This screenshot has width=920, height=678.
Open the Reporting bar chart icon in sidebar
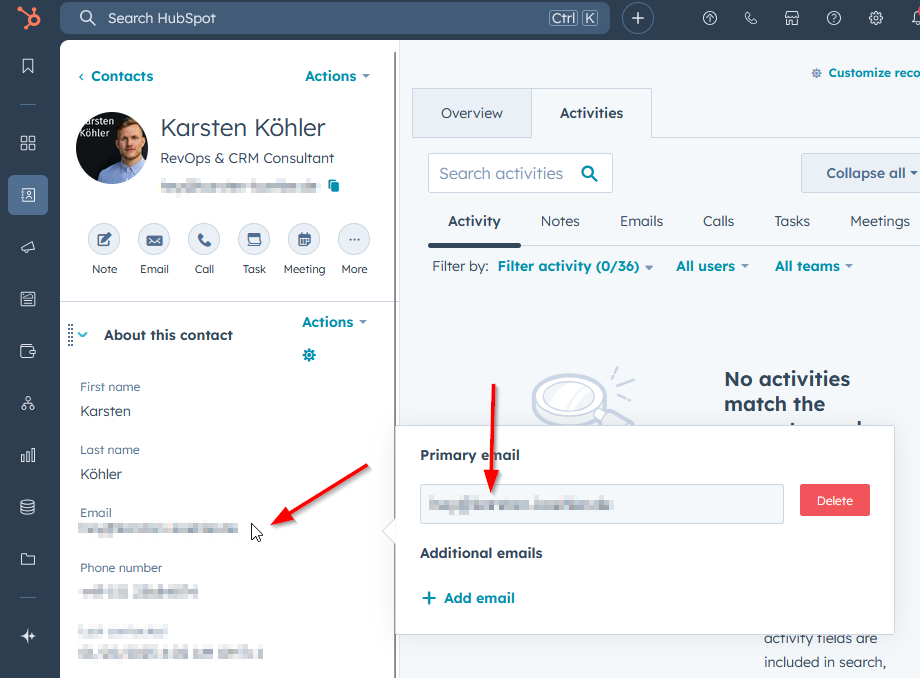click(28, 455)
